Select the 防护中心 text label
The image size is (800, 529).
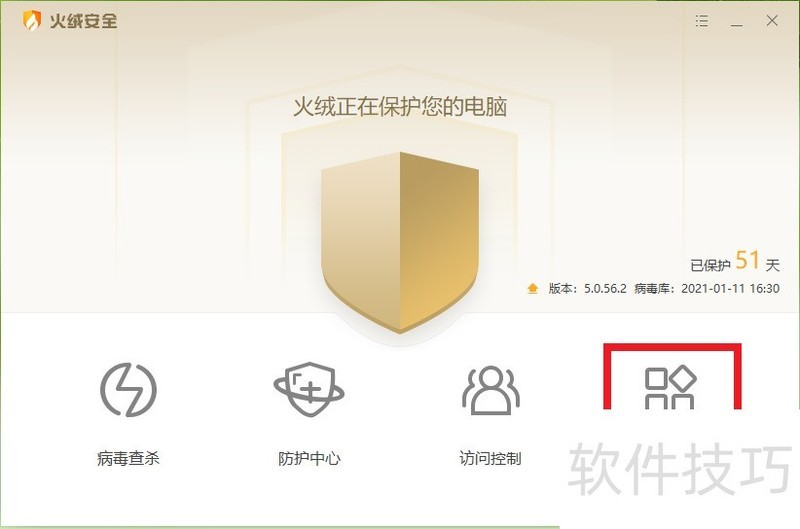point(309,459)
